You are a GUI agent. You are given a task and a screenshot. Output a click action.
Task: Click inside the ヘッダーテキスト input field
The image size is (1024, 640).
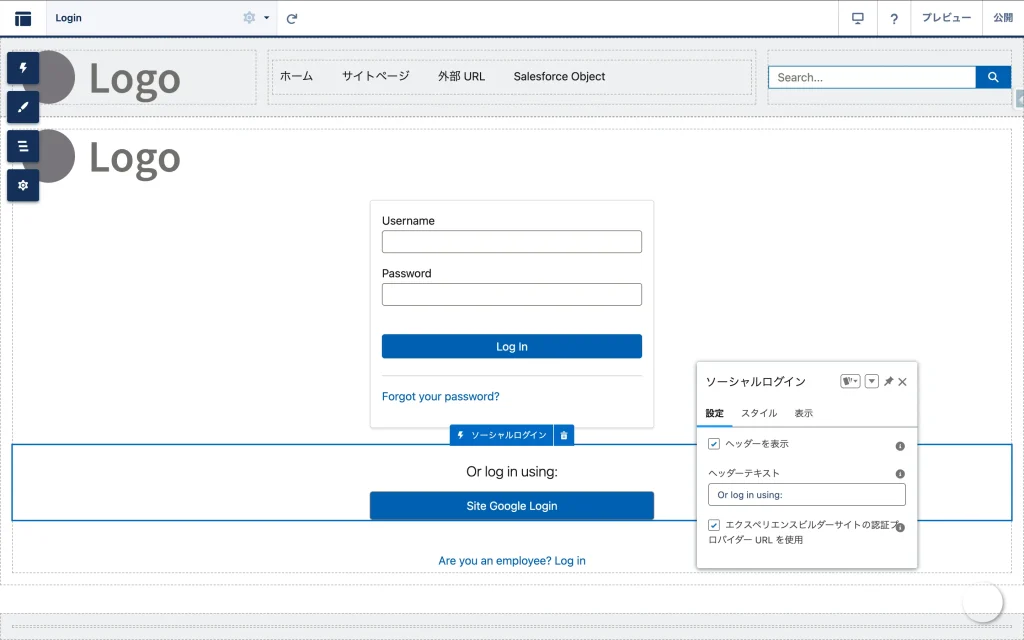pos(806,495)
